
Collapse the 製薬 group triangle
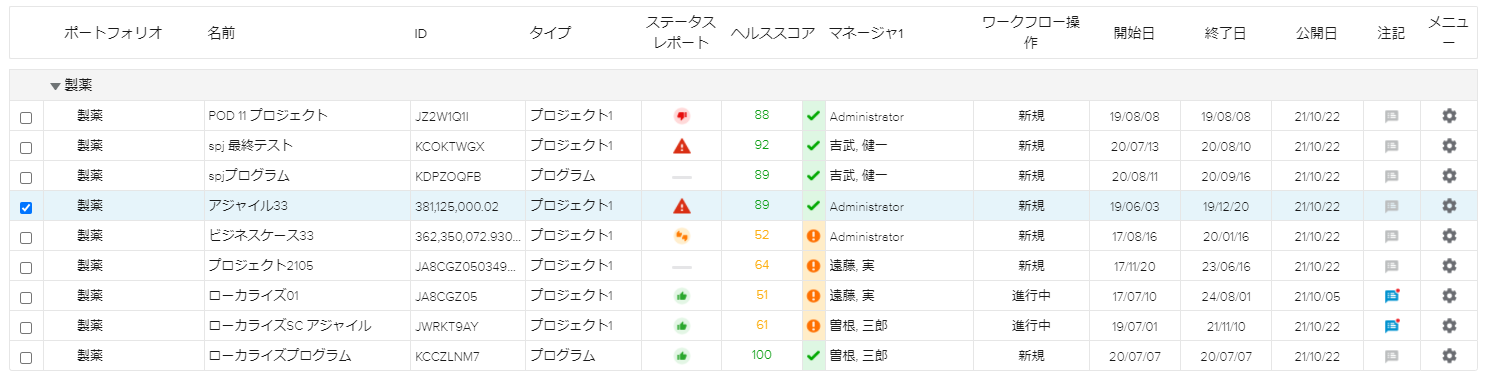55,86
